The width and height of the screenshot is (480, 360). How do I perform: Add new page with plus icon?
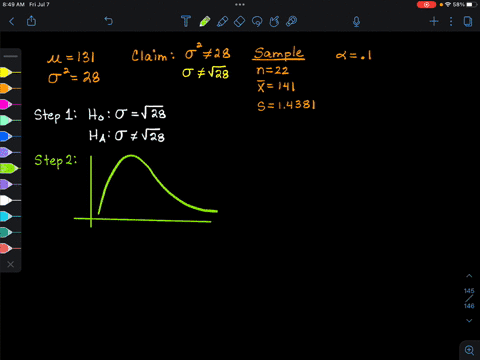(434, 22)
